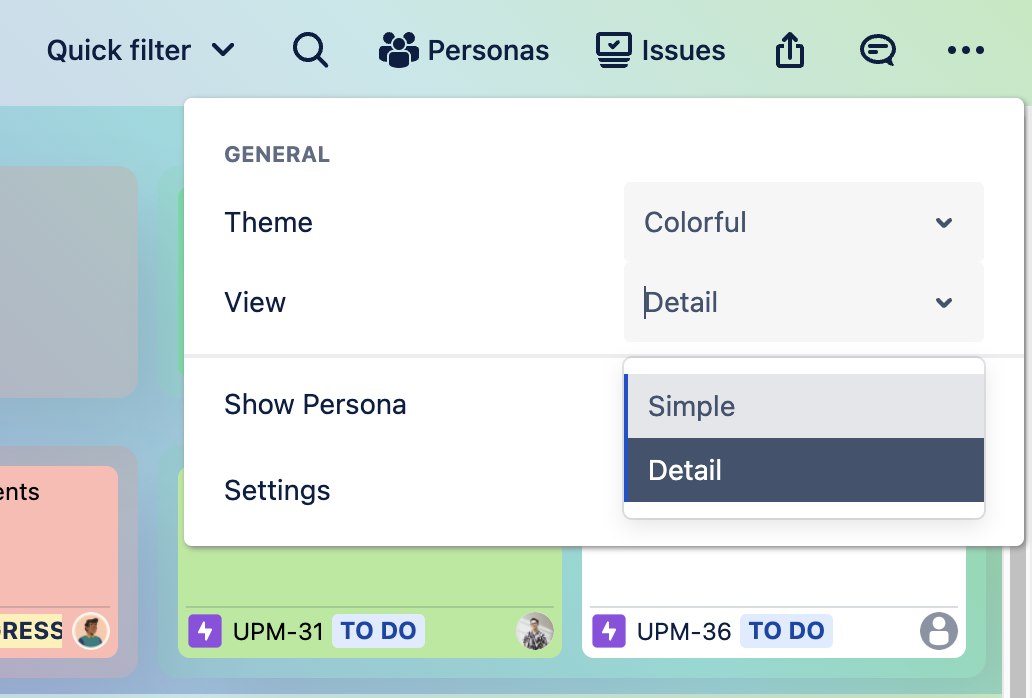Click the purple epic icon beside UPM-31

pos(205,631)
